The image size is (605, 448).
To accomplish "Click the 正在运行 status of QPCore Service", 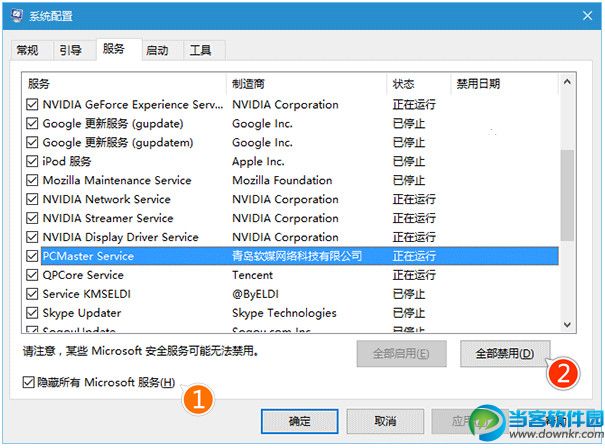I will click(414, 275).
